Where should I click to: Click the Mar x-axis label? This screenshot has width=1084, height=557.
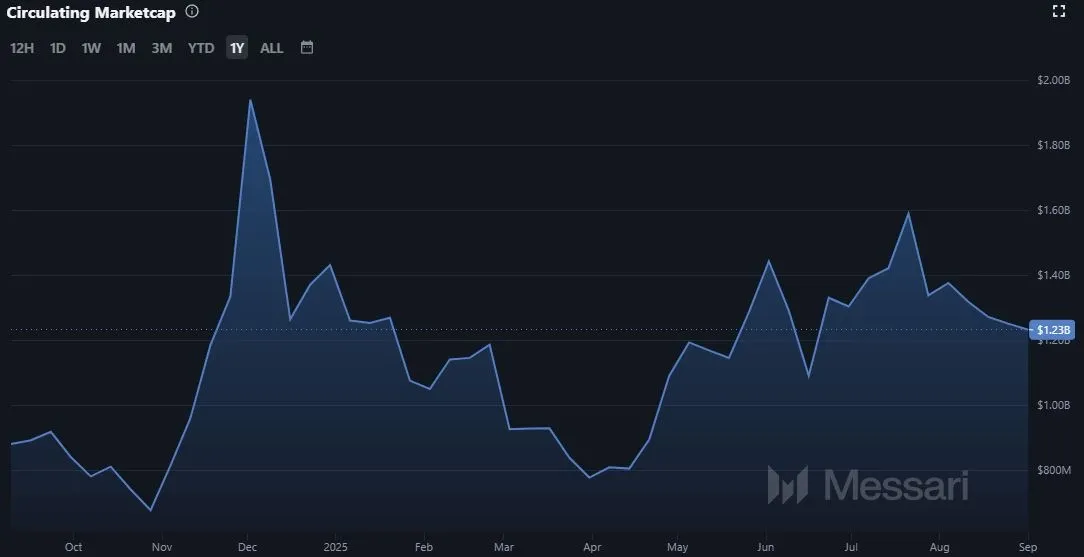click(x=504, y=547)
